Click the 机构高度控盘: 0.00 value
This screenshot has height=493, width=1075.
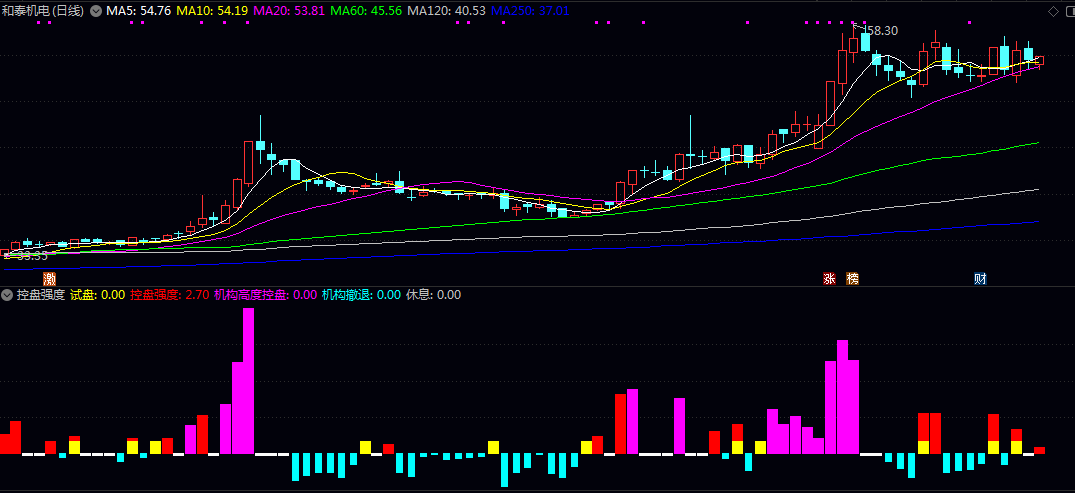click(265, 296)
